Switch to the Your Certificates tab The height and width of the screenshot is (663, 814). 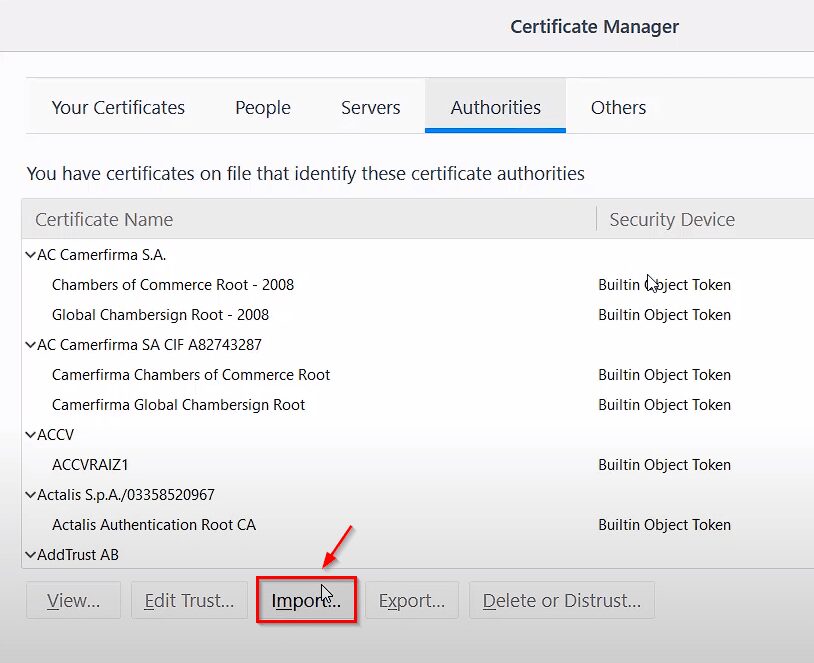pyautogui.click(x=118, y=107)
